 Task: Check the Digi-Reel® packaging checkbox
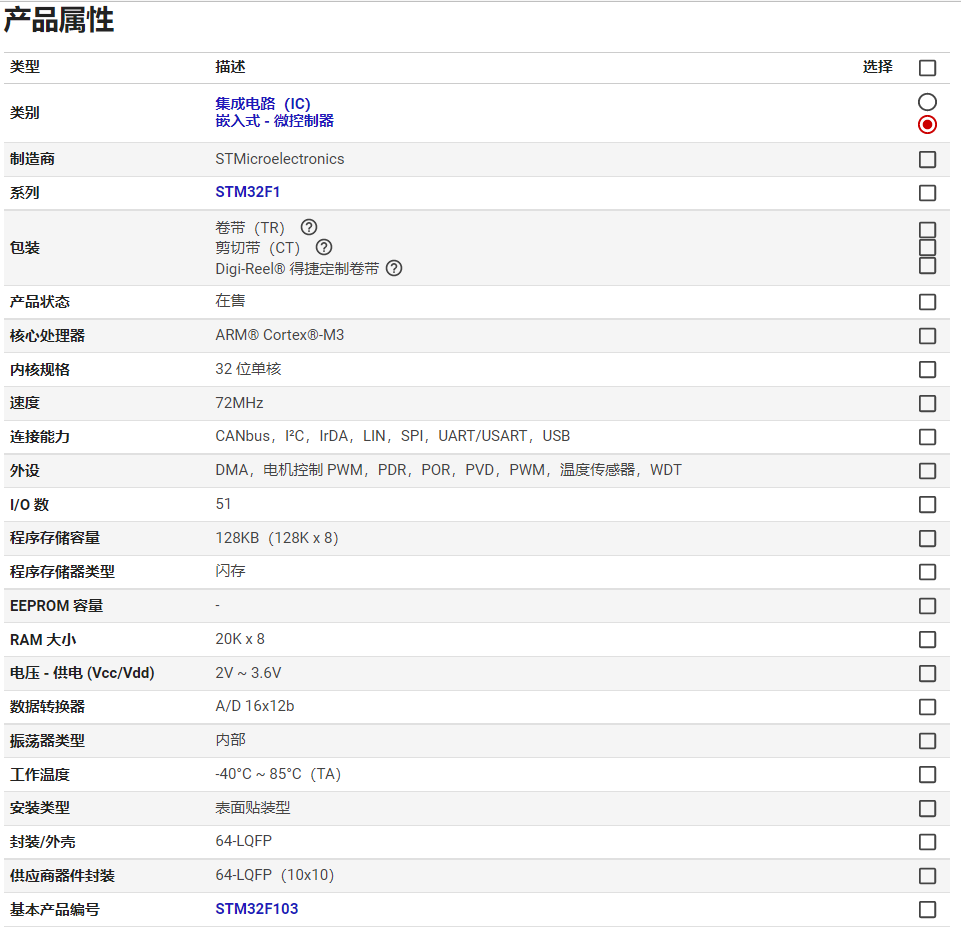(927, 265)
